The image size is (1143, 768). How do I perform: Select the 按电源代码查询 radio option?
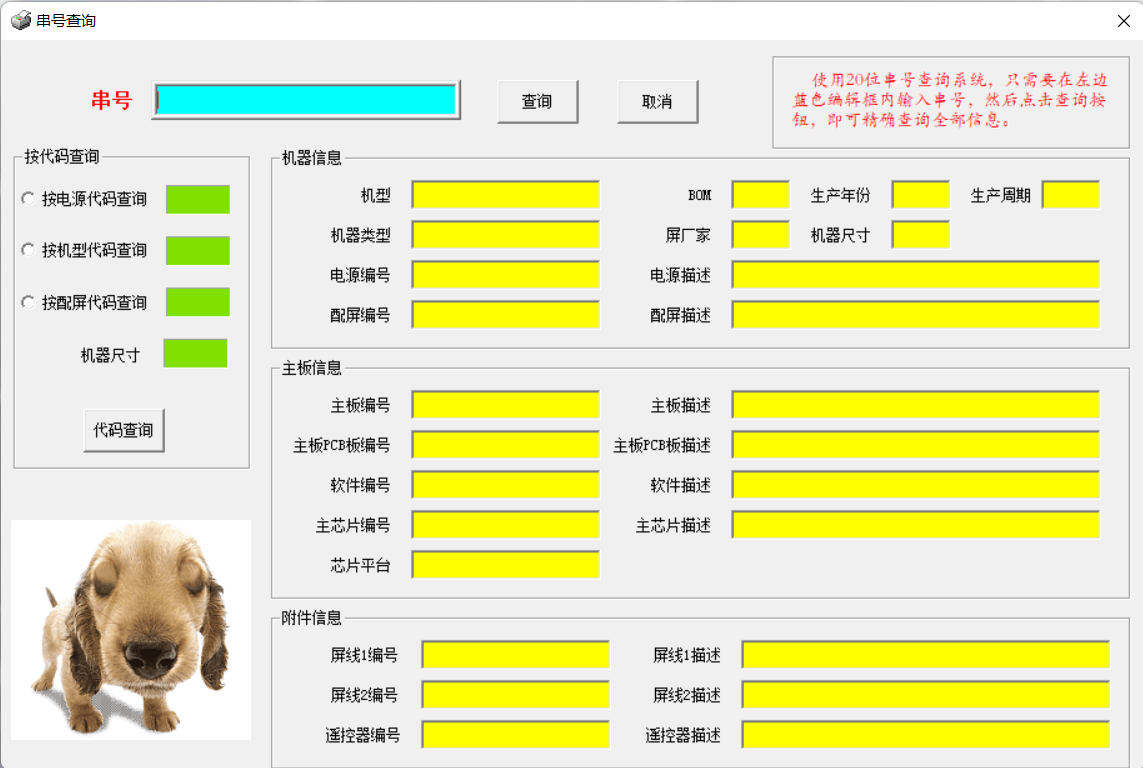click(x=28, y=199)
